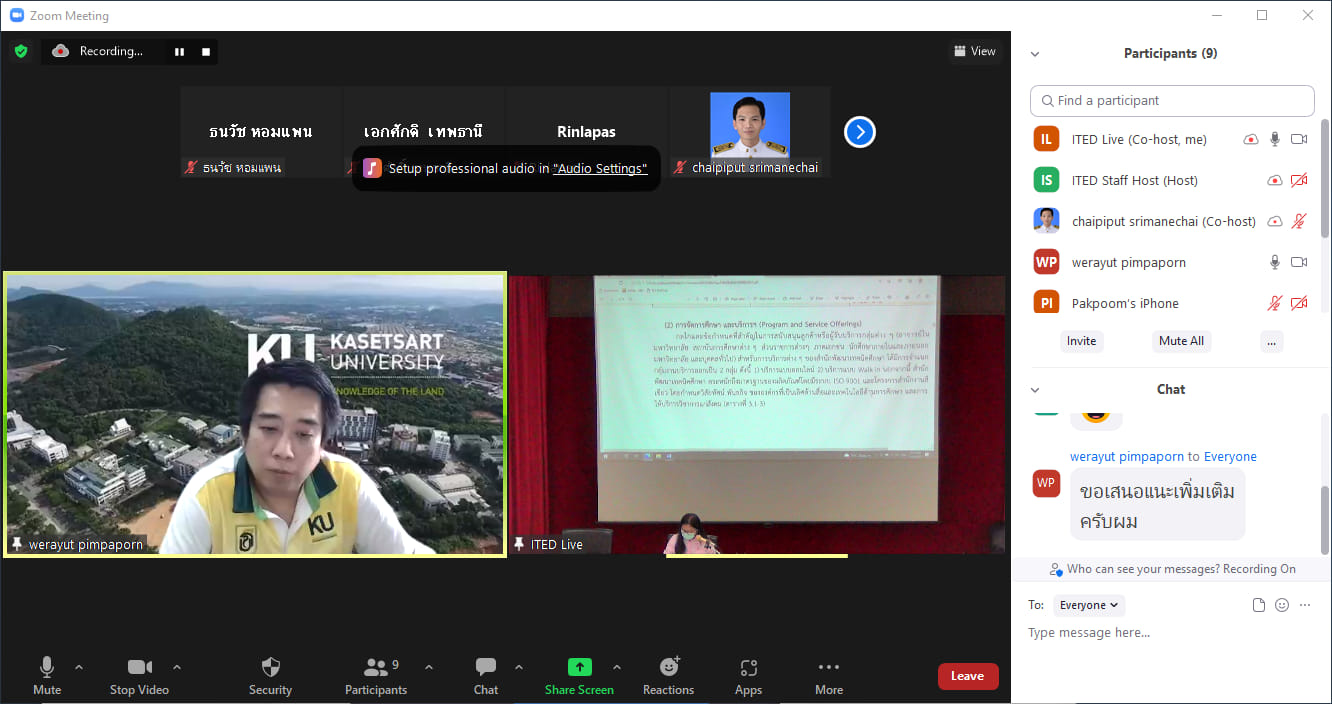Image resolution: width=1332 pixels, height=704 pixels.
Task: Pause the cloud recording
Action: pyautogui.click(x=180, y=52)
